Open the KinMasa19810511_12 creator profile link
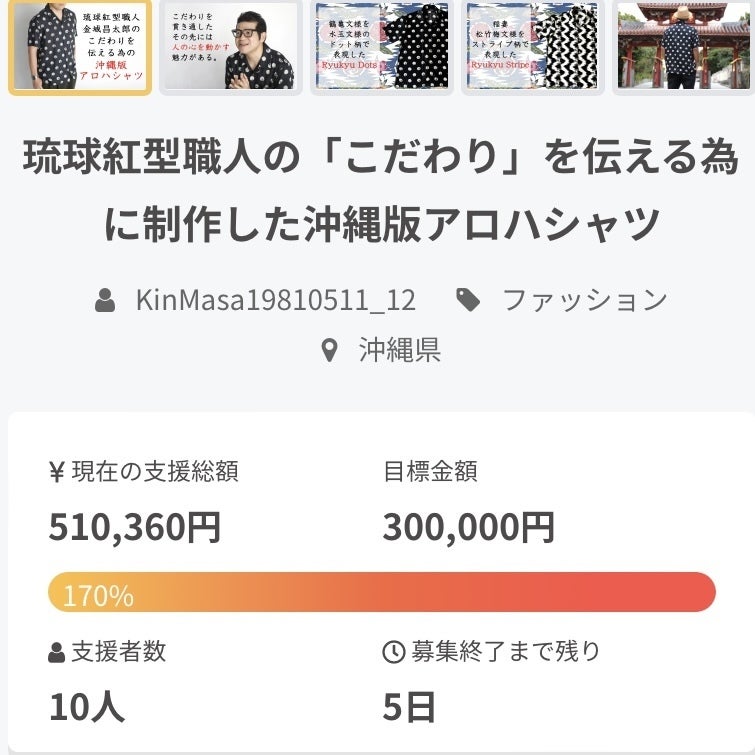The width and height of the screenshot is (755, 755). click(275, 300)
